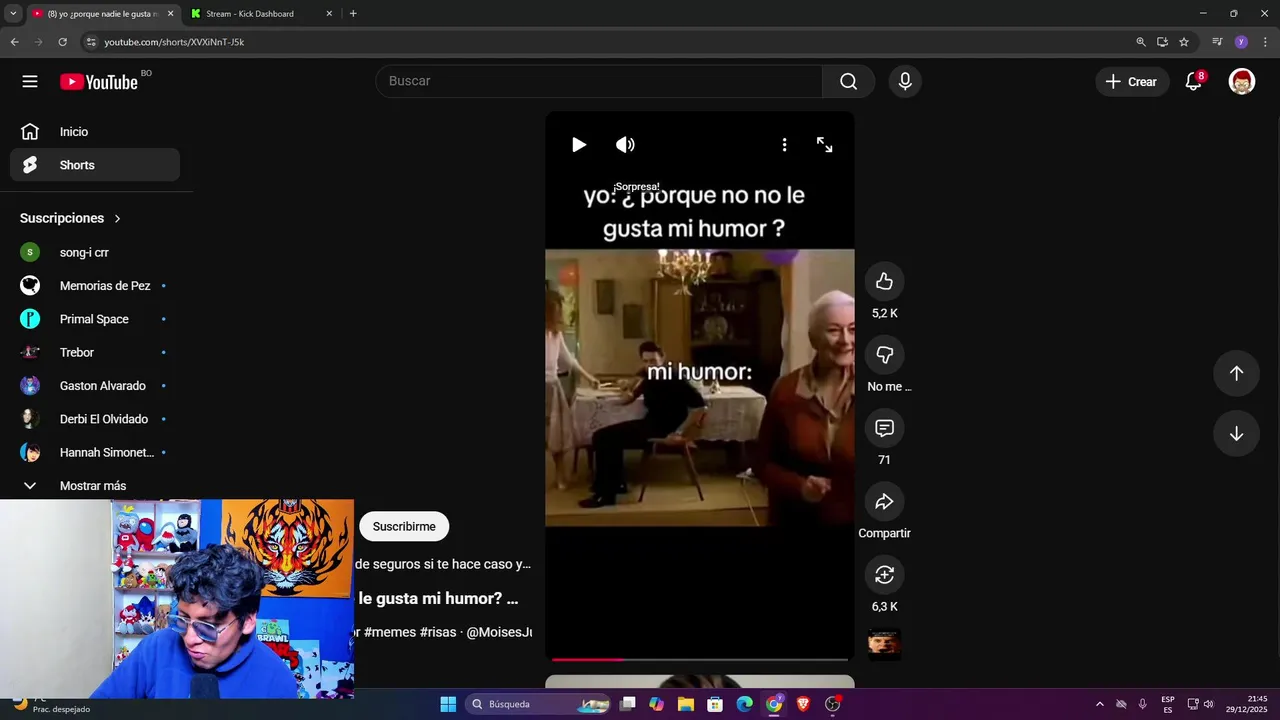Click the YouTube logo to go home
The image size is (1280, 720).
point(99,82)
